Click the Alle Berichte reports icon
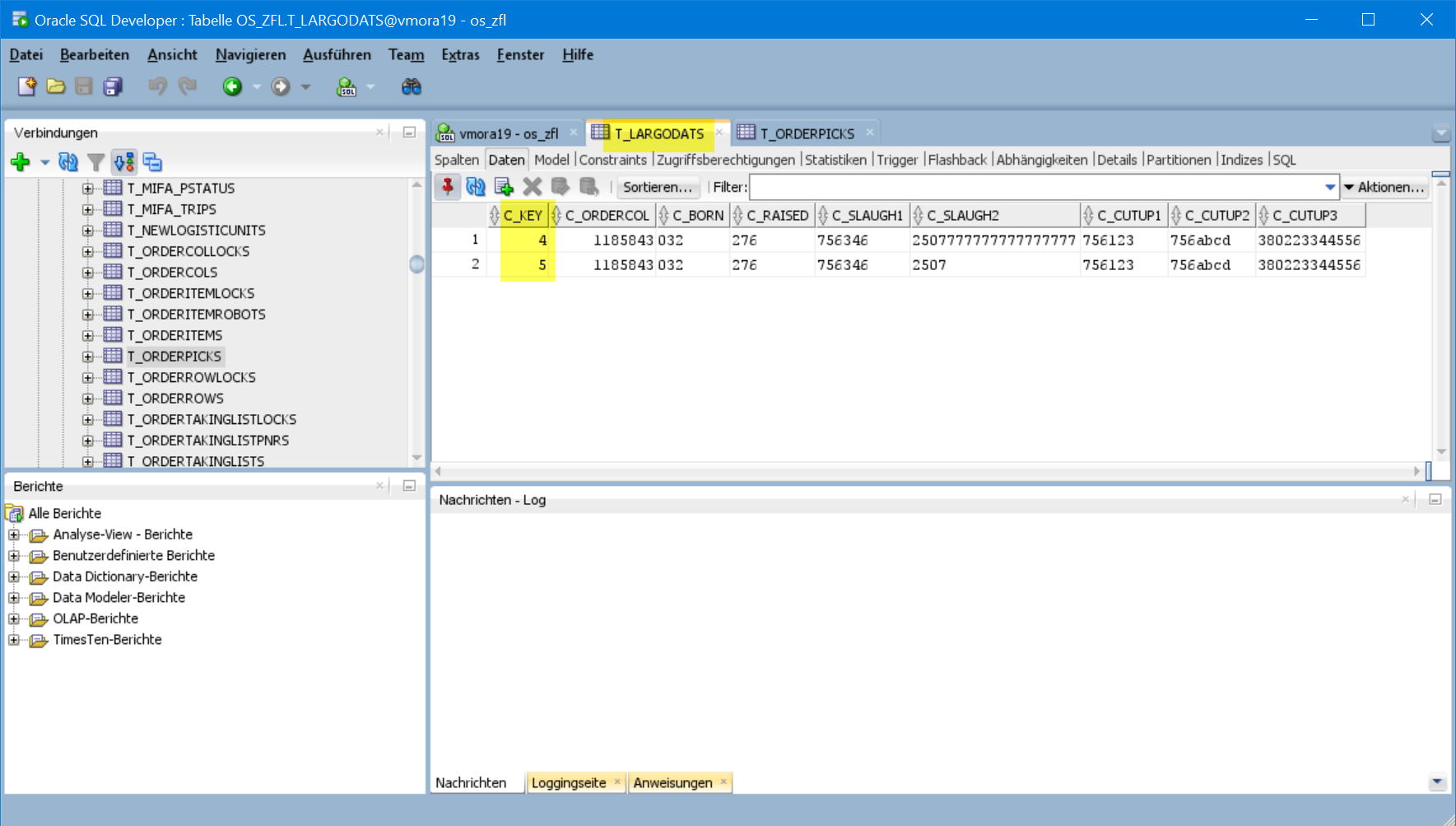This screenshot has height=826, width=1456. 14,514
